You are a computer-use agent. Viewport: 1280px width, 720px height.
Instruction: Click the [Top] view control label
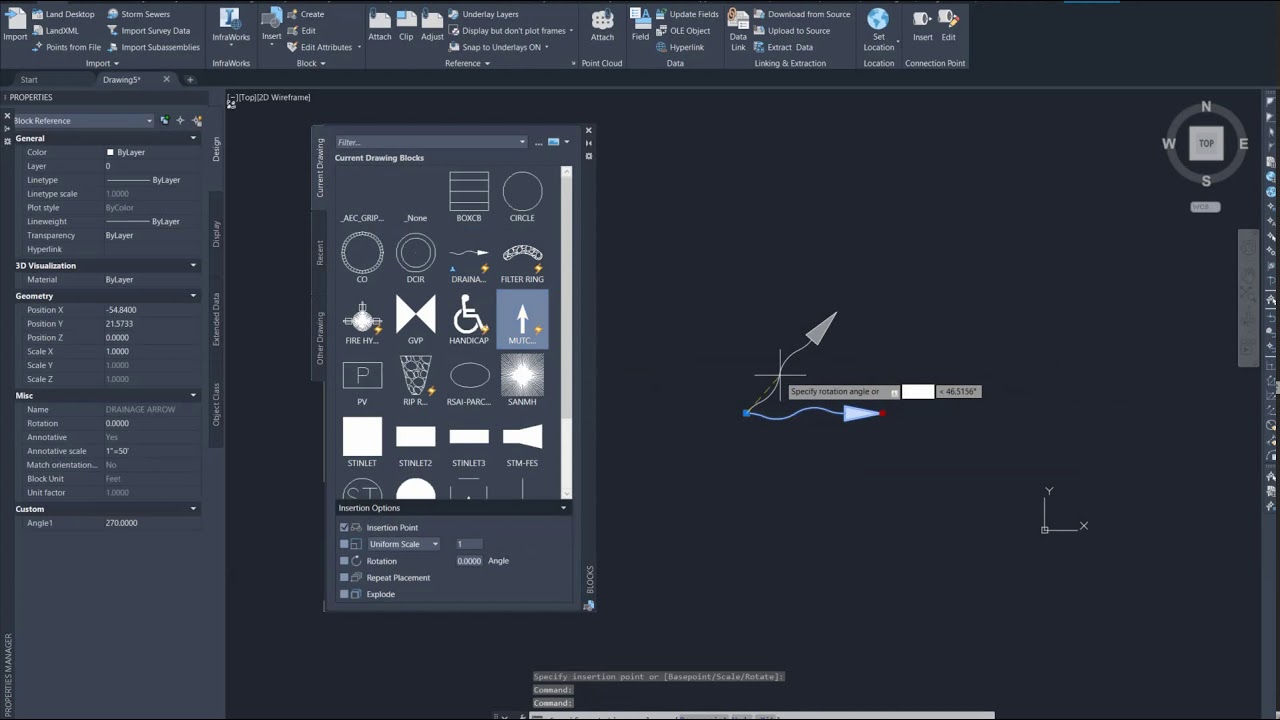coord(248,97)
